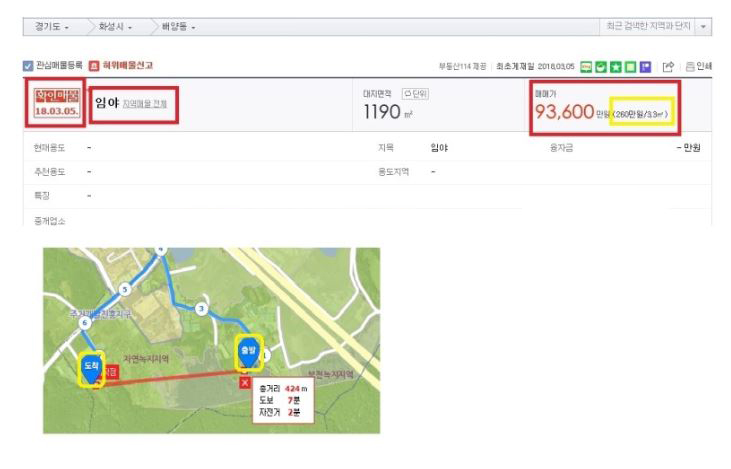Click route waypoint number 5 on map

[x=125, y=289]
